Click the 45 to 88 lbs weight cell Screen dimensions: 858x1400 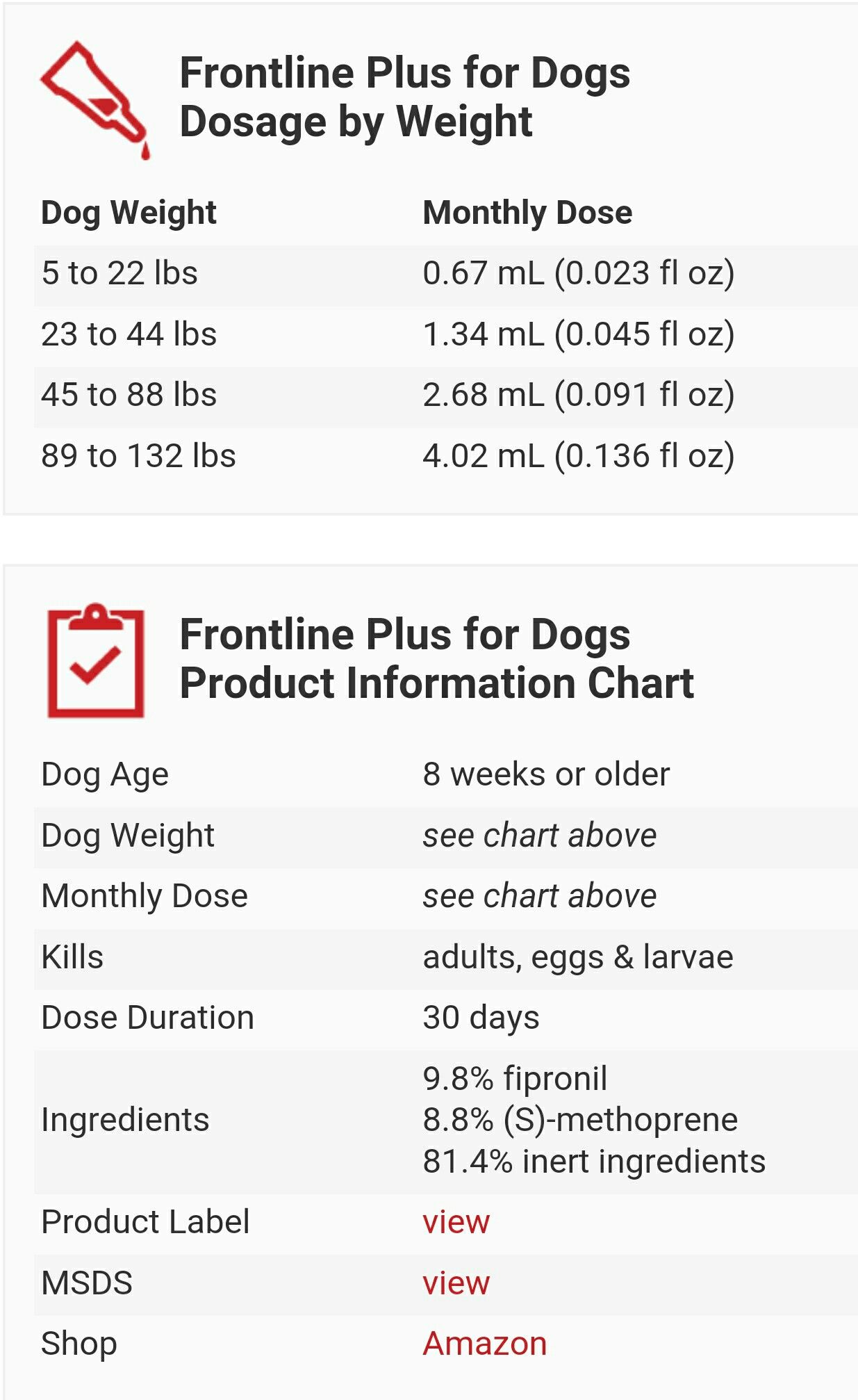point(129,394)
